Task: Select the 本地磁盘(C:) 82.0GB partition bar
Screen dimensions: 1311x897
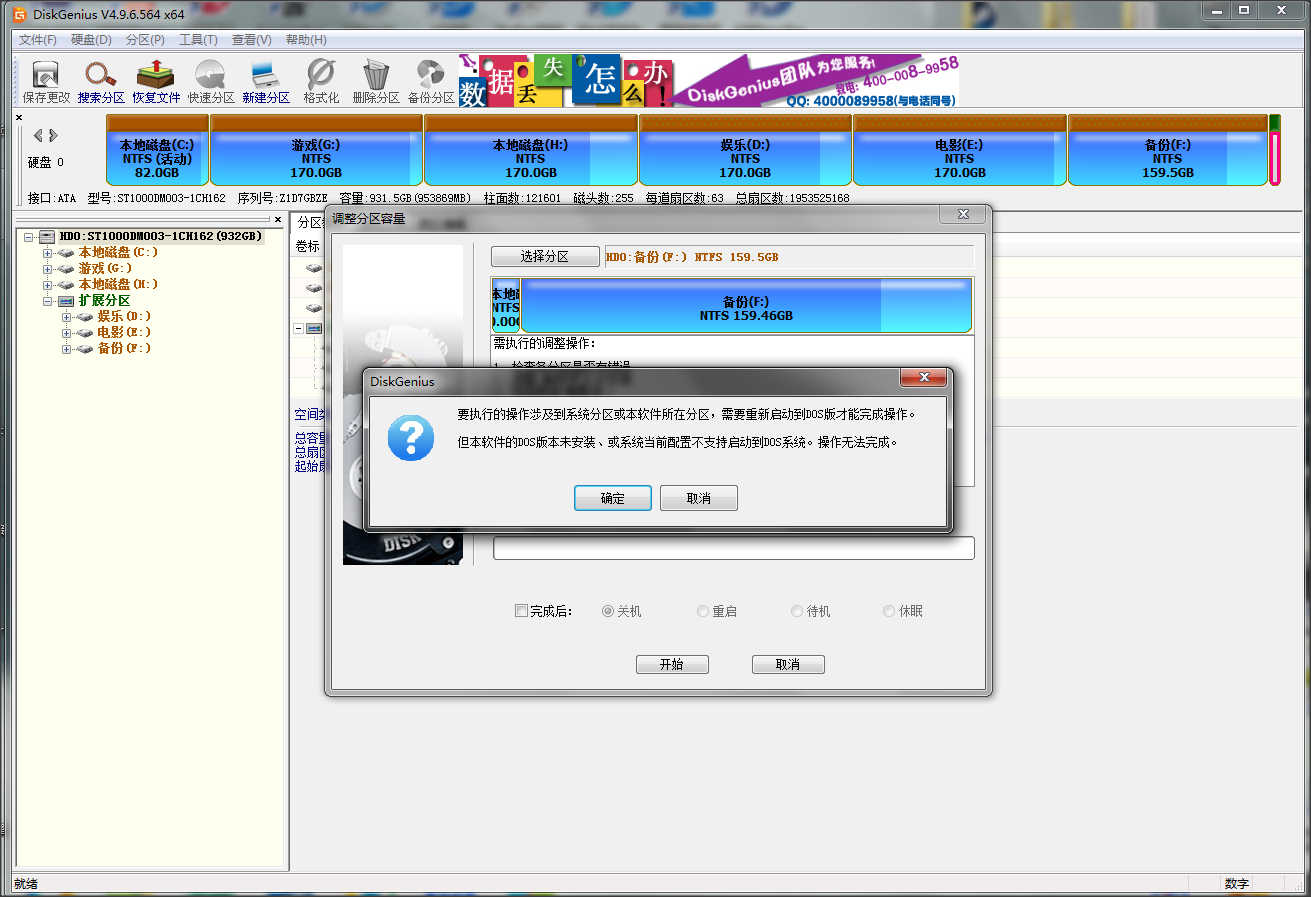Action: coord(157,150)
